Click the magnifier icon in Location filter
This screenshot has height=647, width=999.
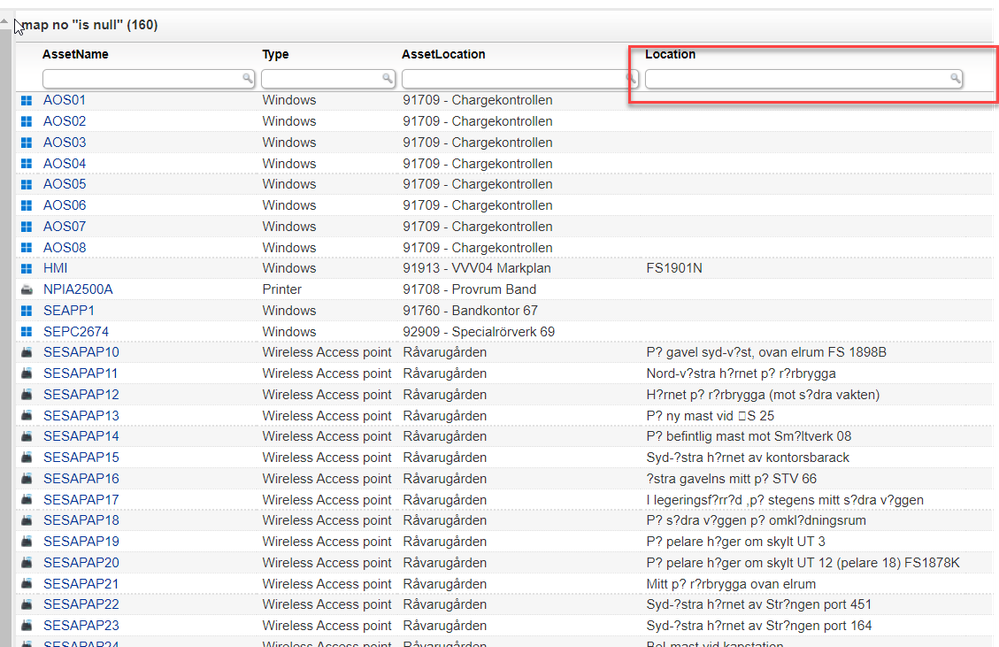point(955,78)
